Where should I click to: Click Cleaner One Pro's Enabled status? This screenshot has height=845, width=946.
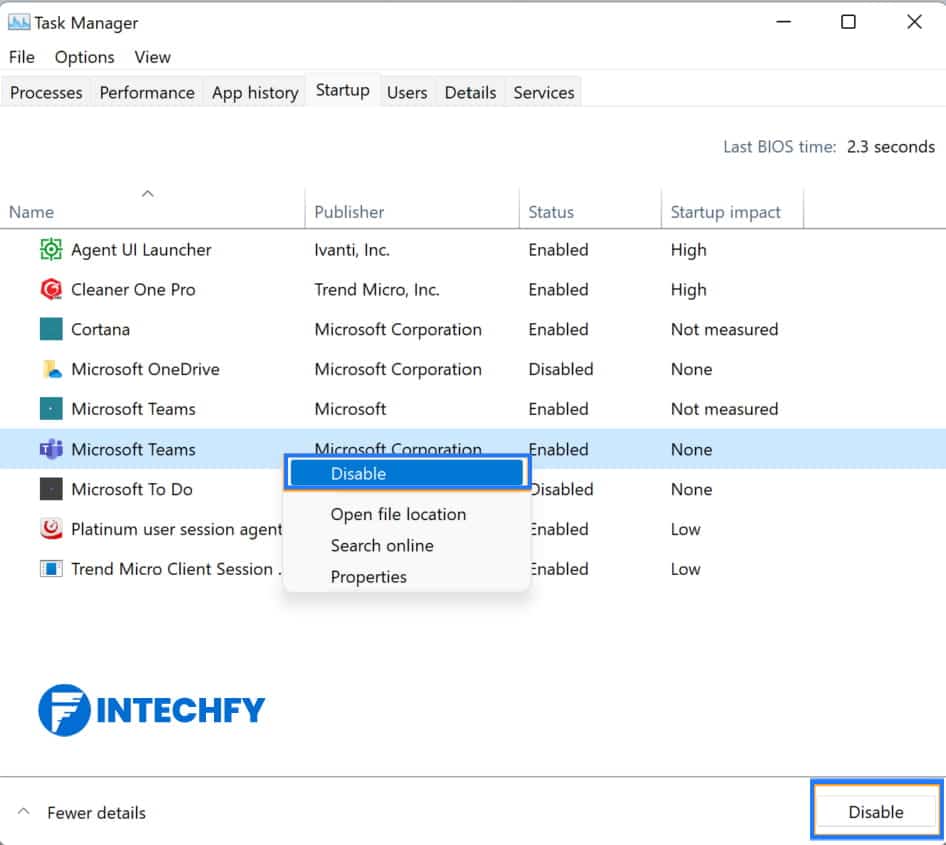coord(558,290)
